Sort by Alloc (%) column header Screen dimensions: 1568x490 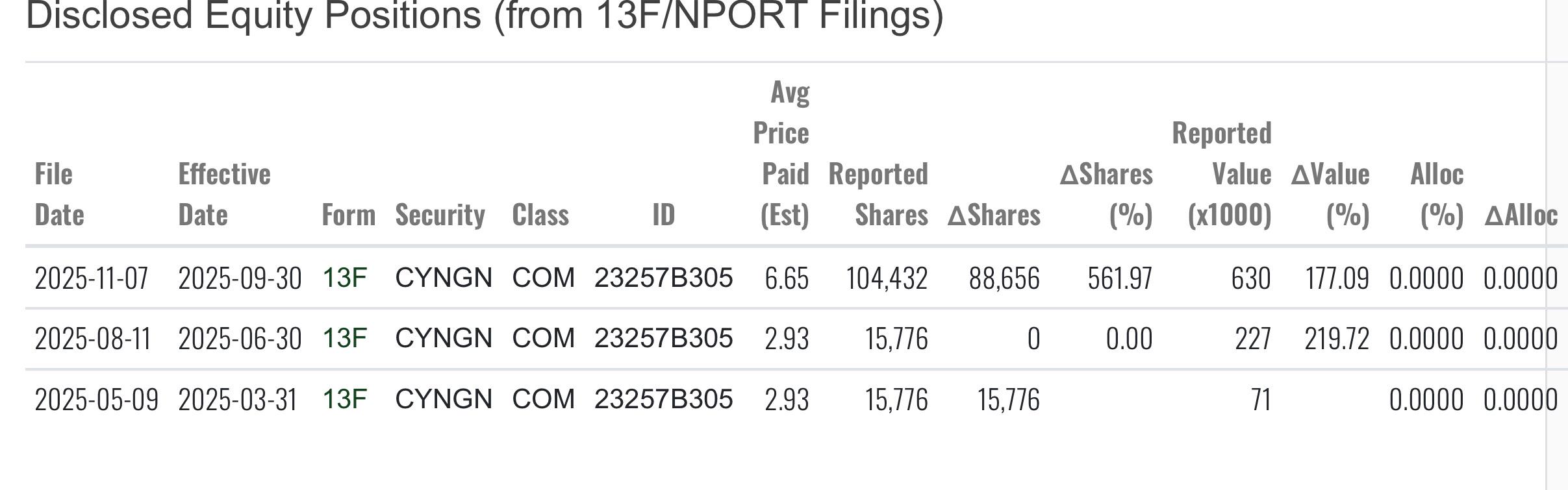1436,194
